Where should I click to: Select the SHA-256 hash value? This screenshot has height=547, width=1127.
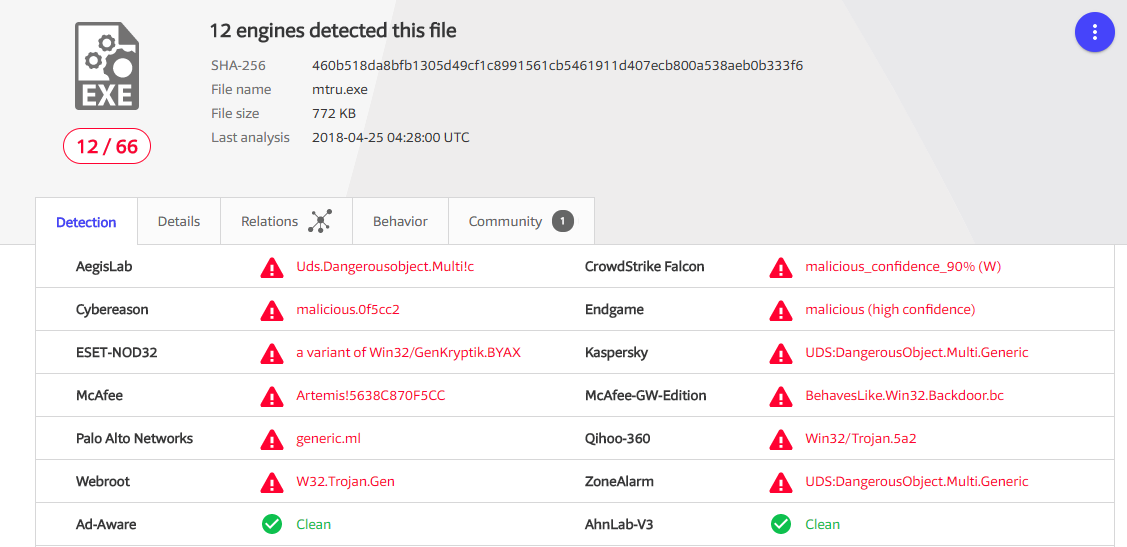click(x=557, y=66)
